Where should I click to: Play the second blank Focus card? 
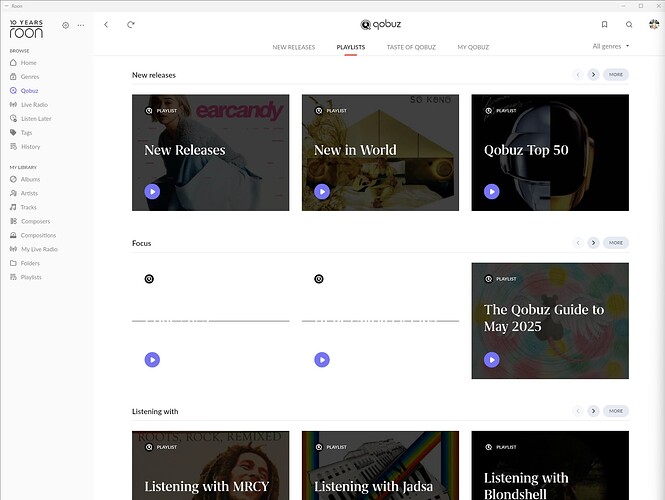pos(322,360)
